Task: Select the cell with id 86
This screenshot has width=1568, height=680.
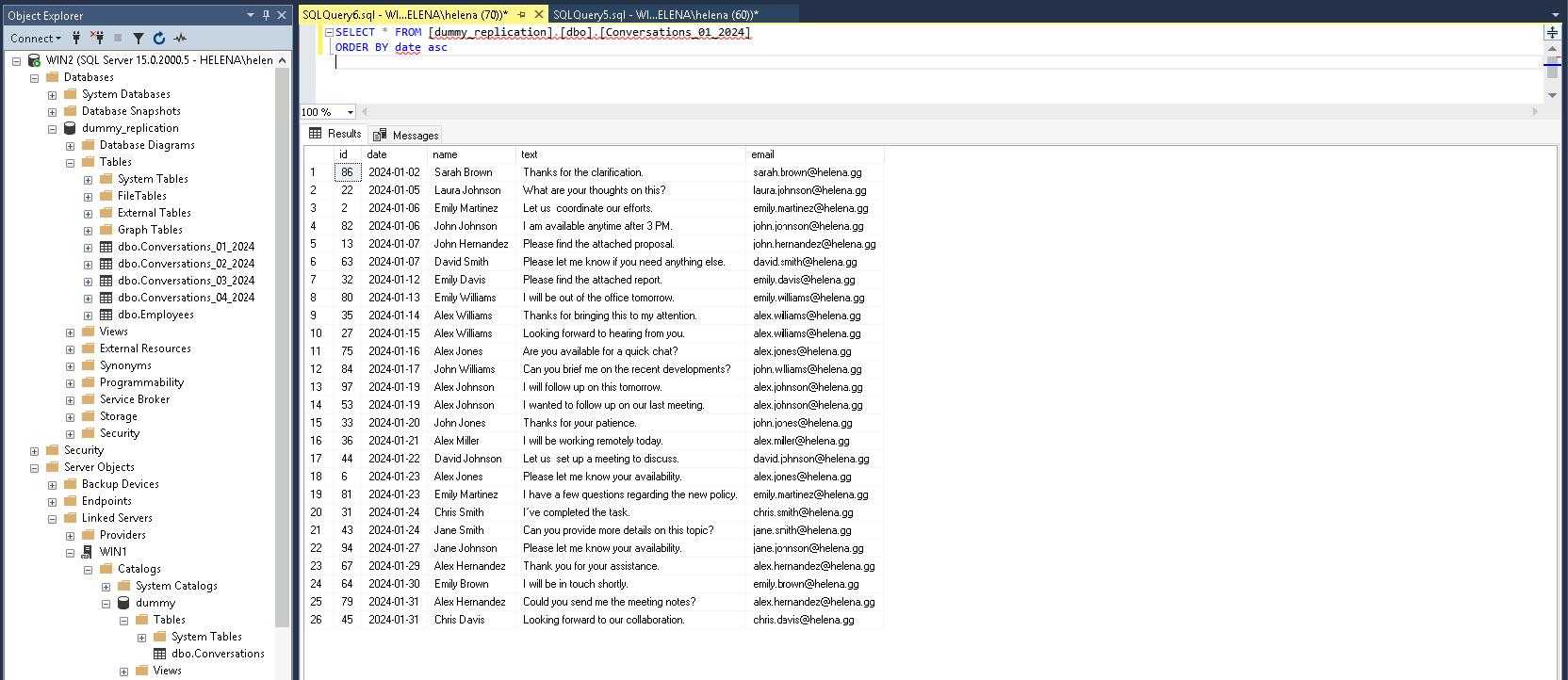Action: pos(347,172)
